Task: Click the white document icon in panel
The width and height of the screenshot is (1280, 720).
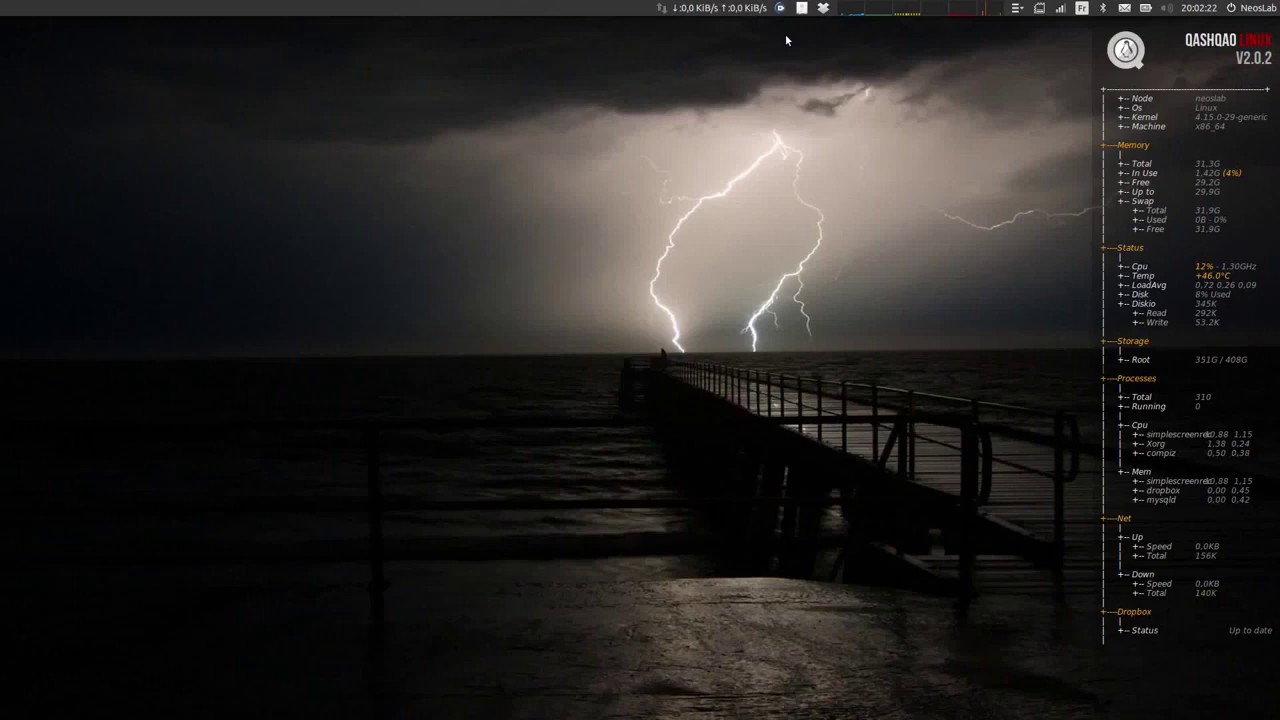Action: 801,8
